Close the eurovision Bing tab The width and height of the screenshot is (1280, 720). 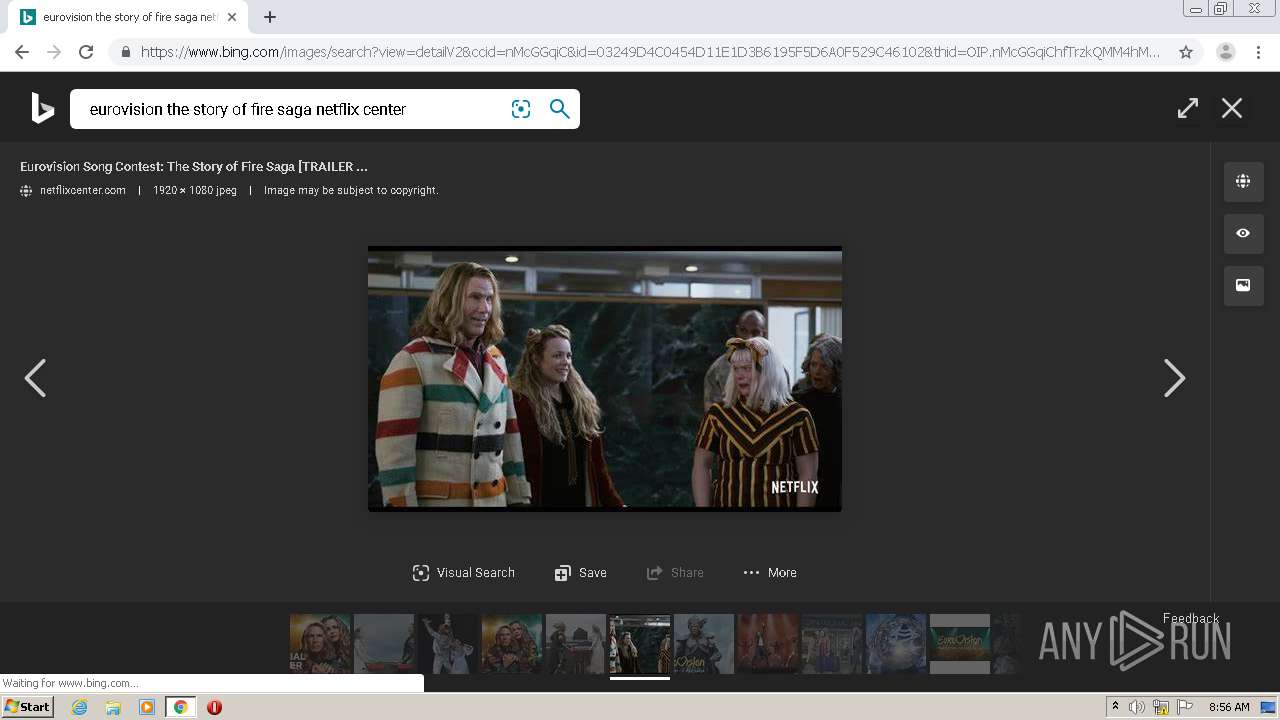coord(232,17)
